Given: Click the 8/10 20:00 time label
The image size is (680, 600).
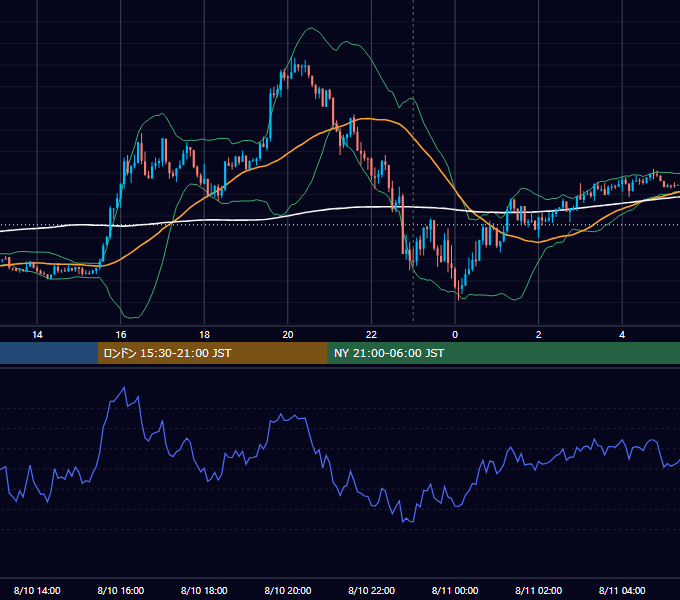Looking at the screenshot, I should click(288, 590).
